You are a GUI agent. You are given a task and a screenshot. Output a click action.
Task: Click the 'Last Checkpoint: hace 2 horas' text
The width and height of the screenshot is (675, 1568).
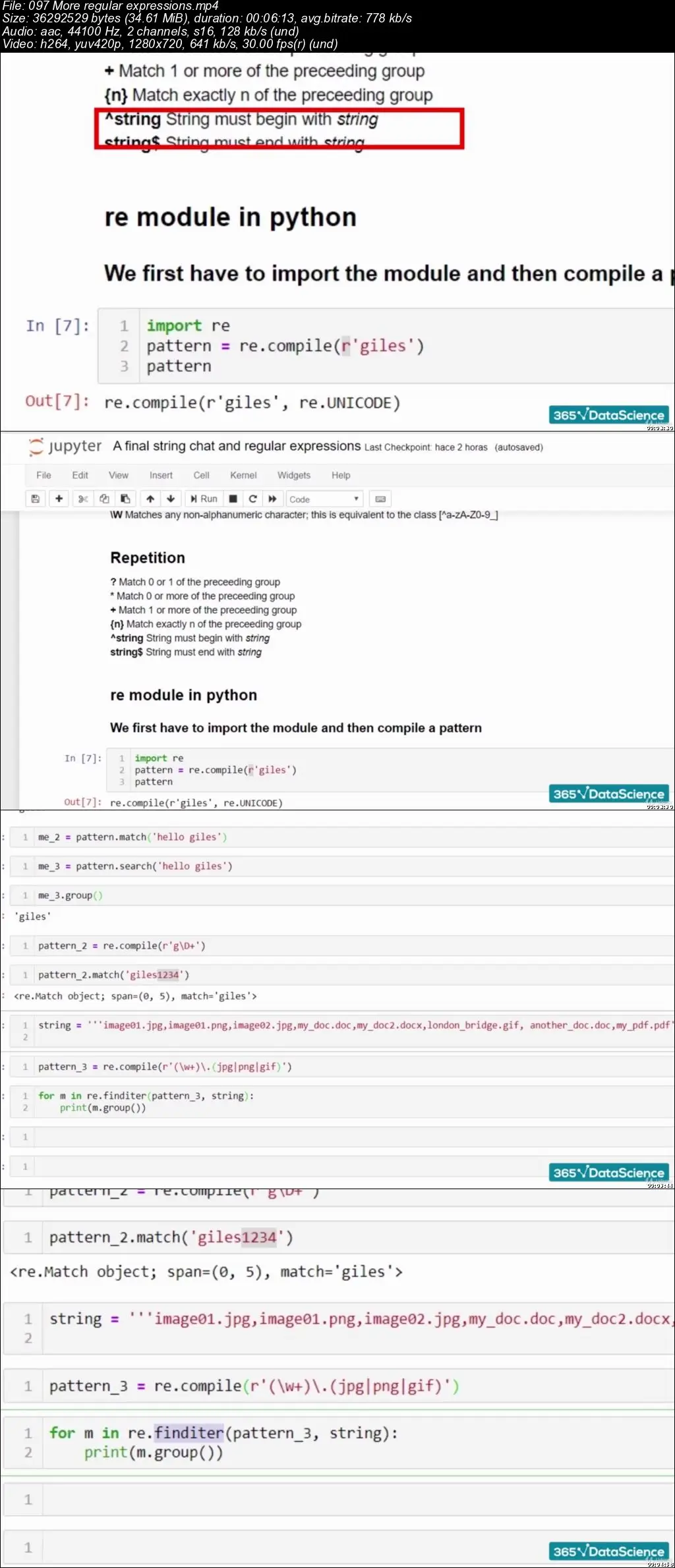(x=426, y=447)
